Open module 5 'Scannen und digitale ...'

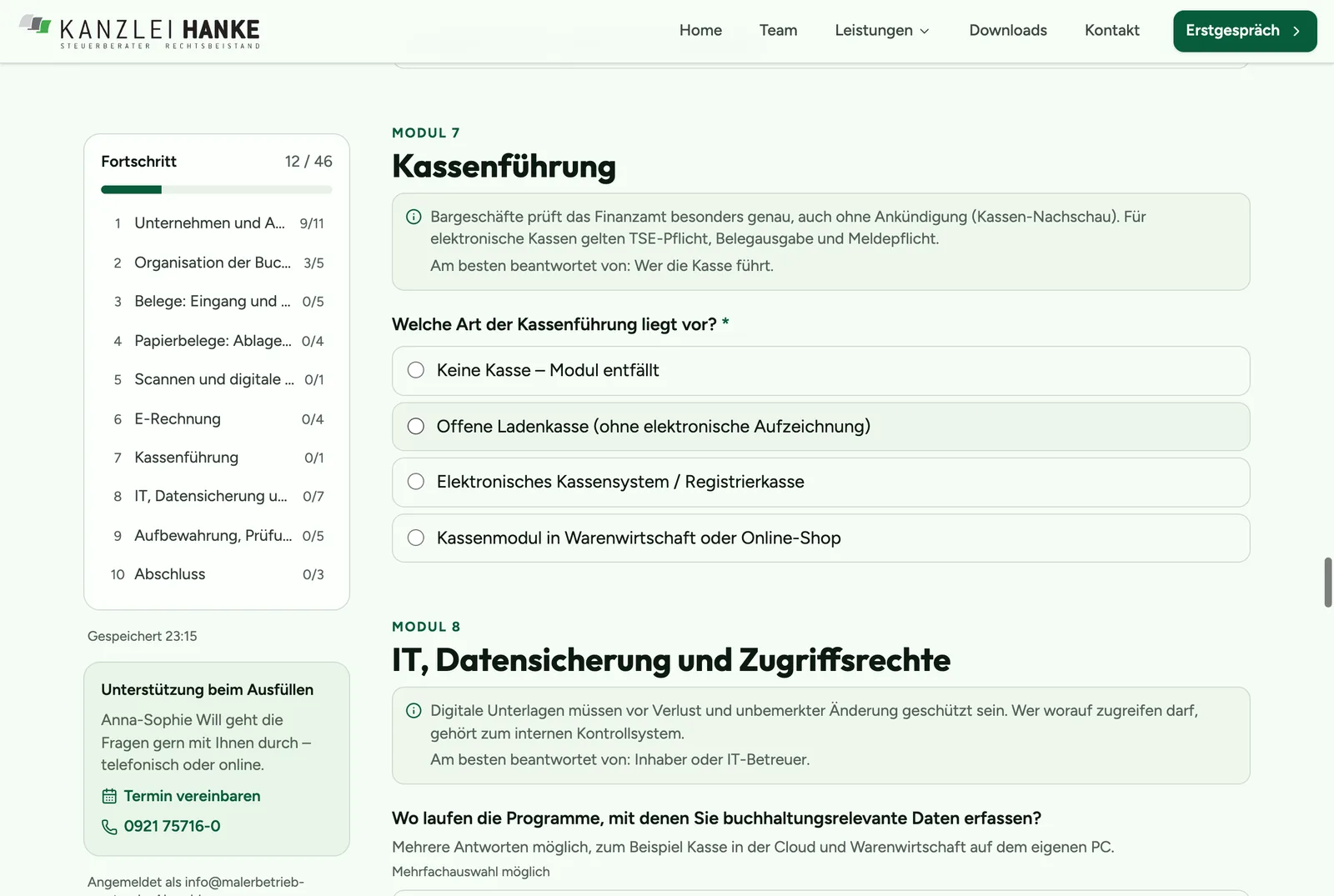217,379
